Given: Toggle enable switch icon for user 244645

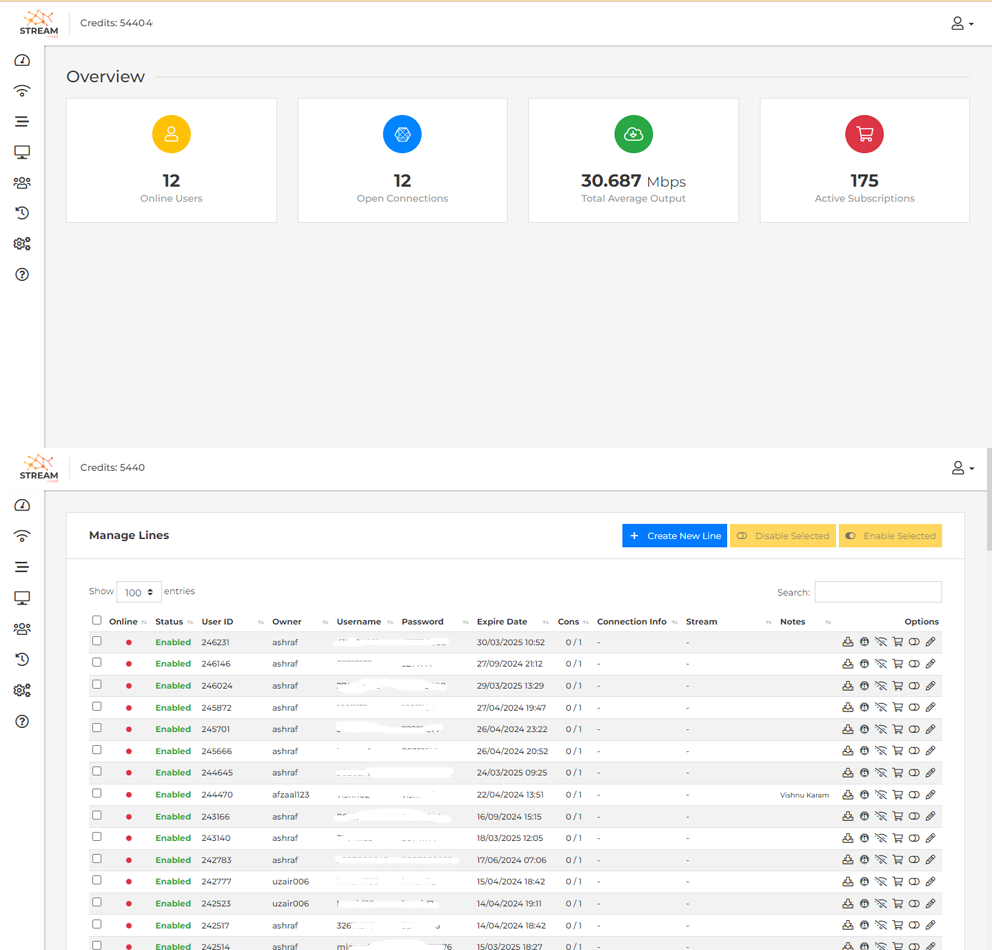Looking at the screenshot, I should (914, 772).
